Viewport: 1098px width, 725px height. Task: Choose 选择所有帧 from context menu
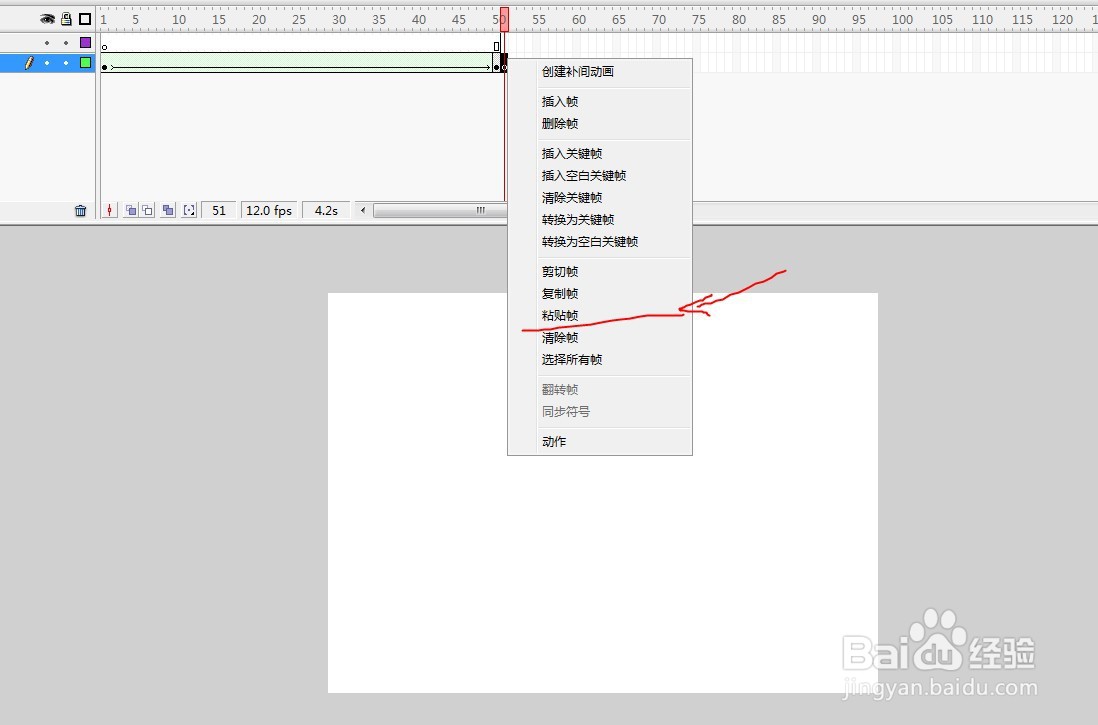click(599, 359)
